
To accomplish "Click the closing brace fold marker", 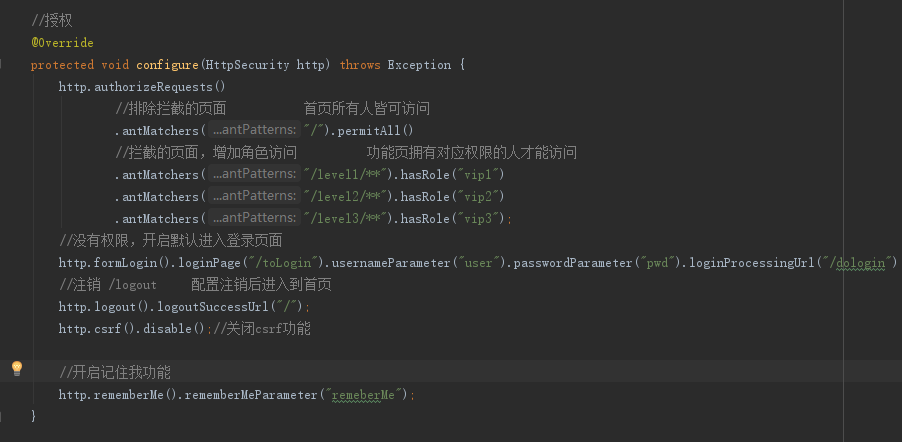I will [1, 416].
